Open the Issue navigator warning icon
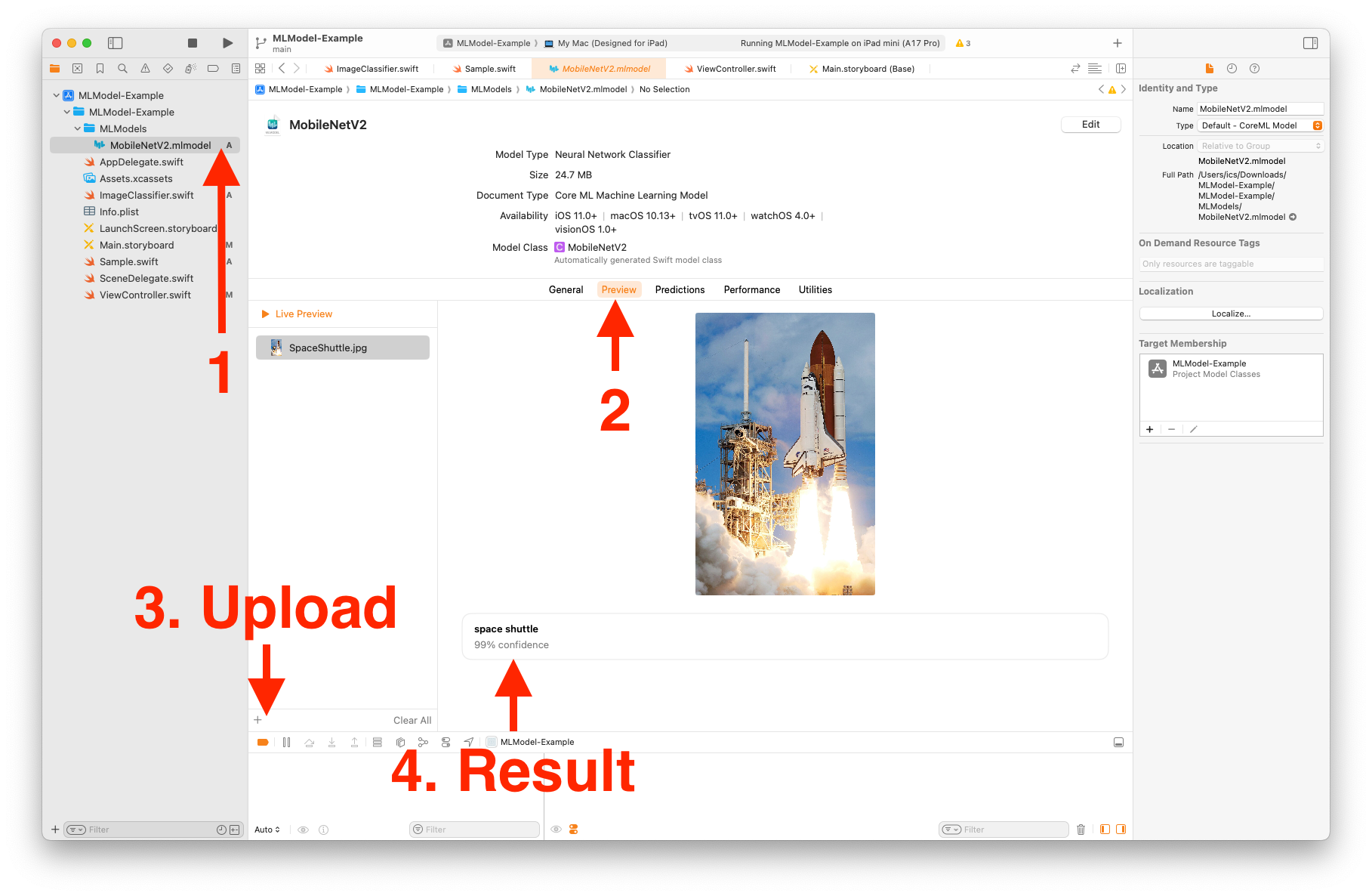Image resolution: width=1372 pixels, height=896 pixels. (145, 69)
